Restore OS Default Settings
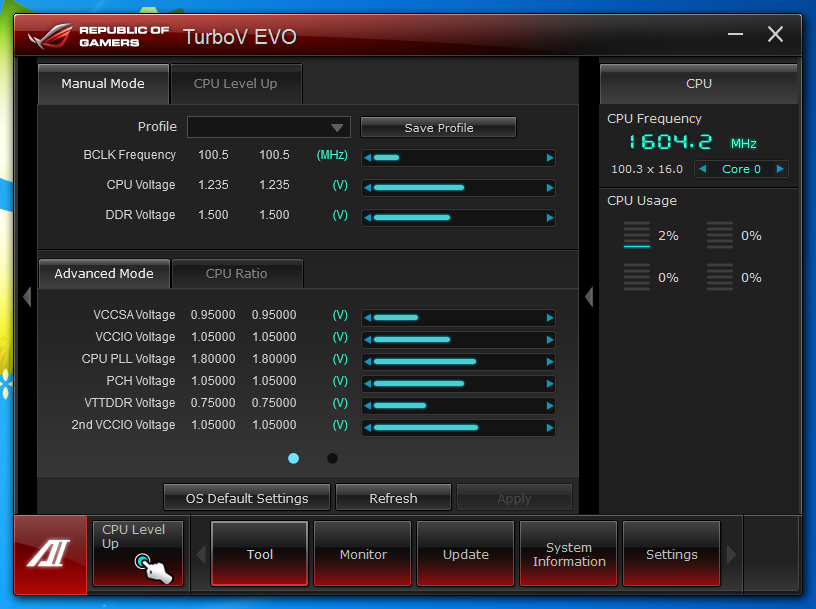816x609 pixels. coord(247,498)
